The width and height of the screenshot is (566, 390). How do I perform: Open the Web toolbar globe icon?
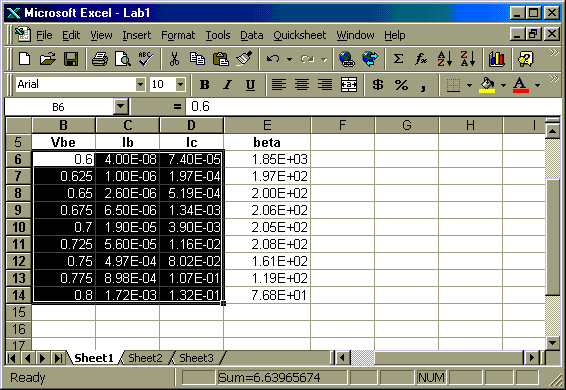[x=370, y=59]
